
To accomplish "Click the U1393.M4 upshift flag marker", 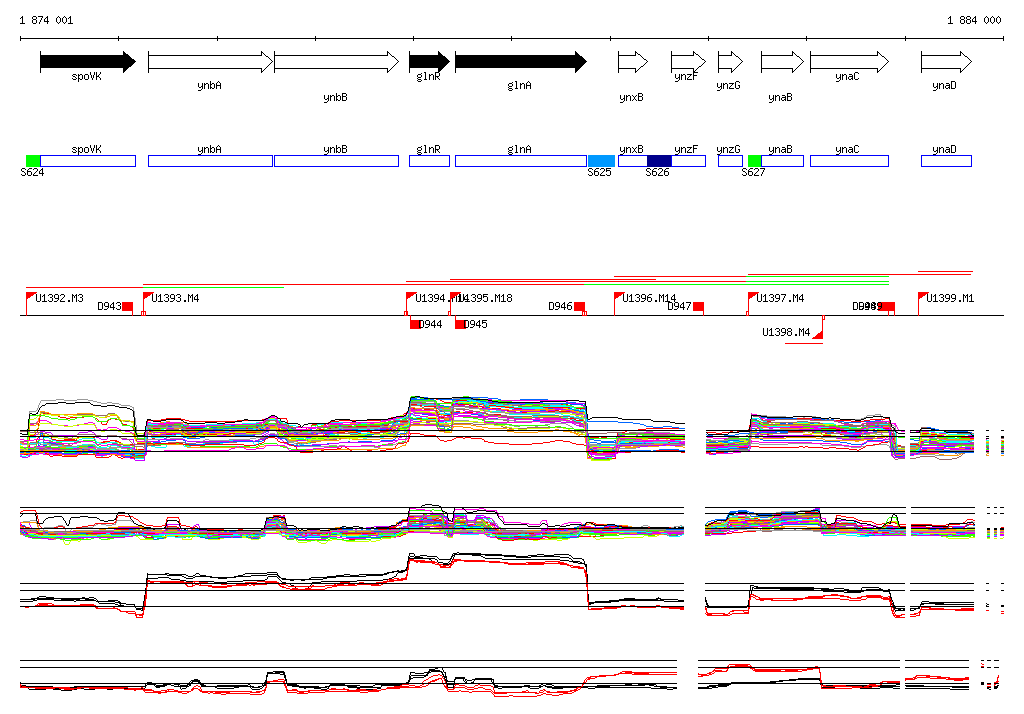I will pos(147,298).
